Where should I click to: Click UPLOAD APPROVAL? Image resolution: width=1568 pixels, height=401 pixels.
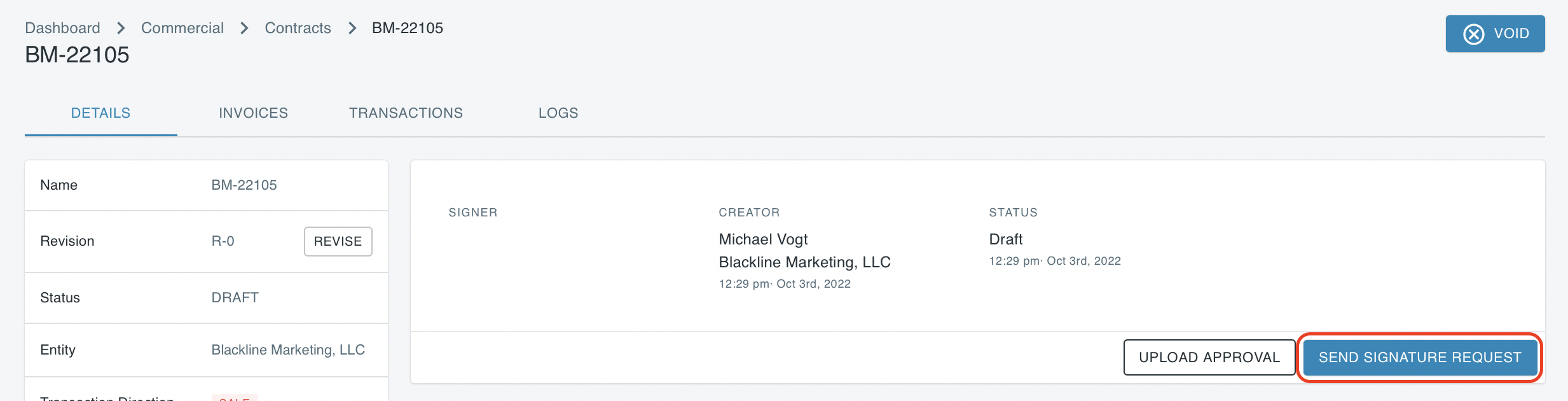1209,357
